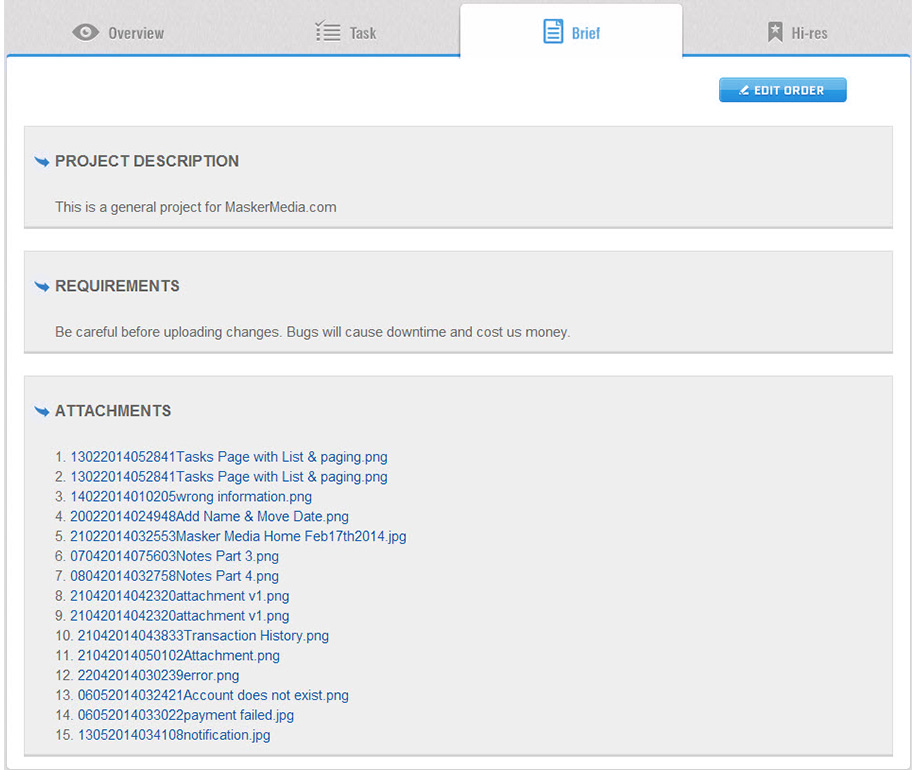Open the 'payment failed.jpg' attachment
Screen dimensions: 918x770
[186, 716]
